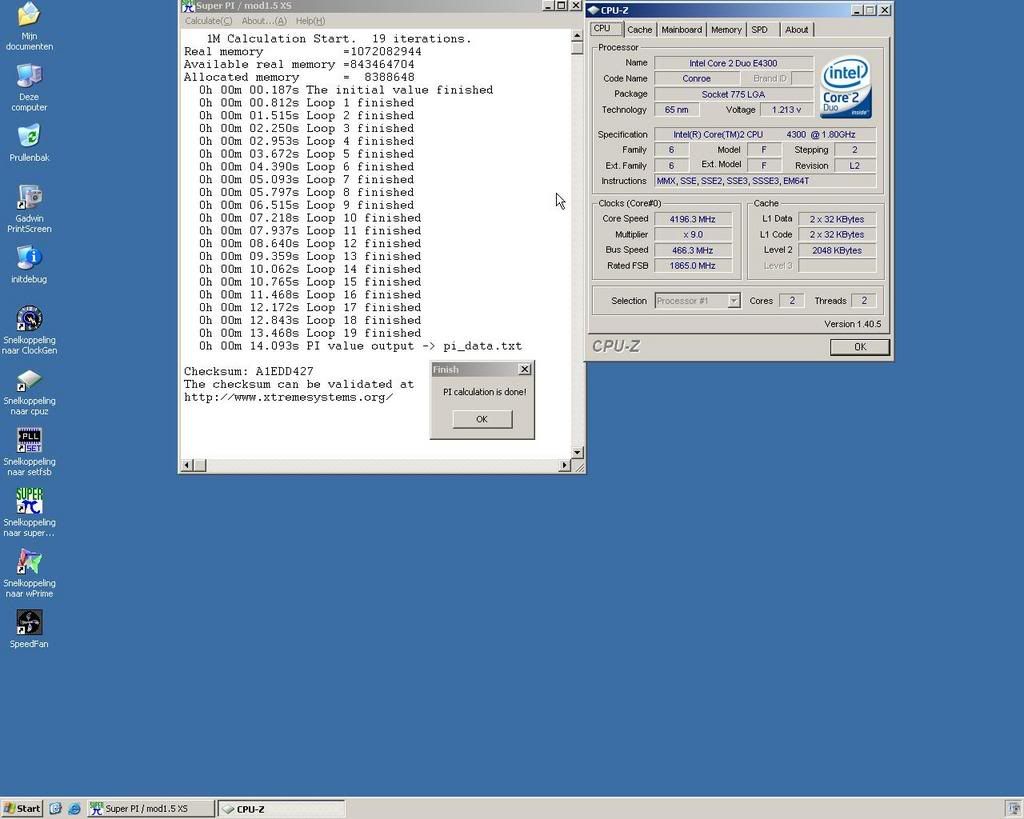Image resolution: width=1024 pixels, height=819 pixels.
Task: Switch to the Mainboard tab
Action: point(681,29)
